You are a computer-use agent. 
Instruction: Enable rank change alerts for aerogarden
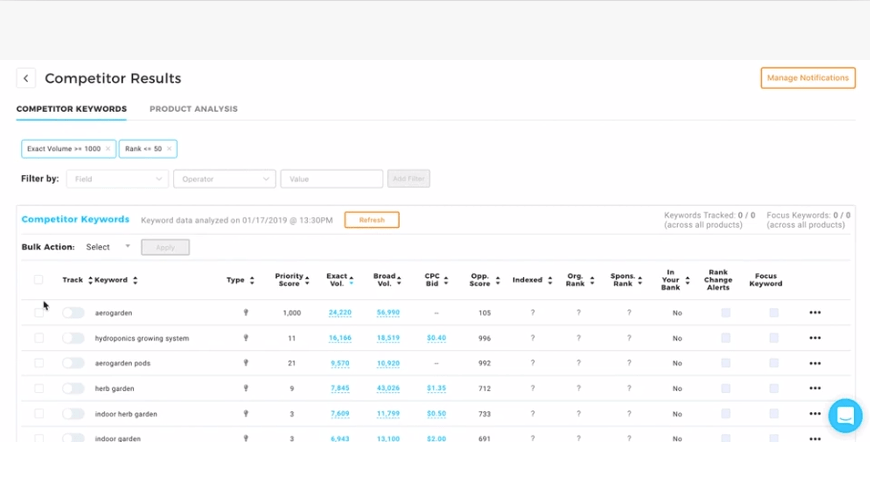tap(726, 313)
